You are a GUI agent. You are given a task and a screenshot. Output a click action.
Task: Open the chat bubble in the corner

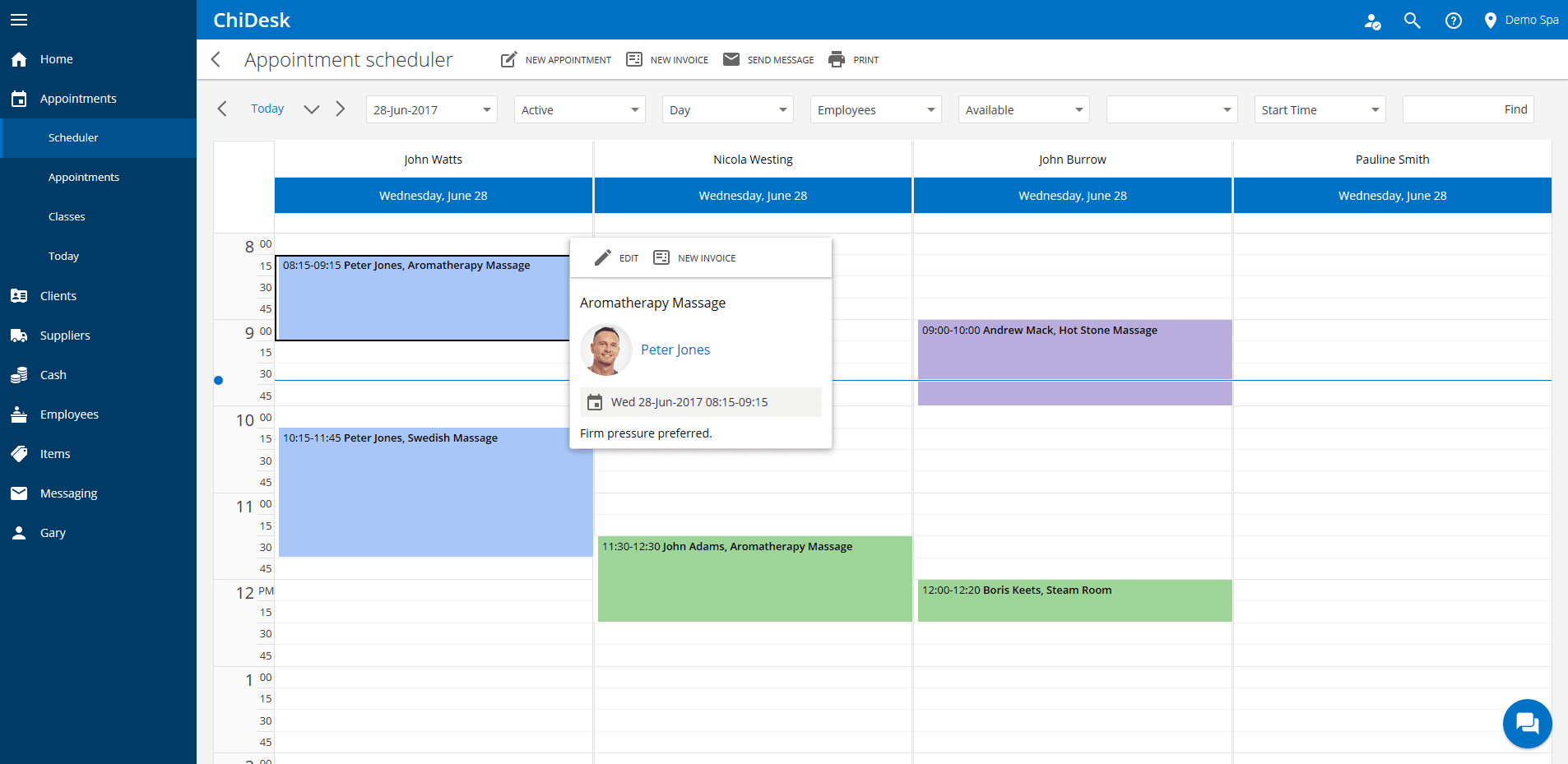click(1526, 724)
